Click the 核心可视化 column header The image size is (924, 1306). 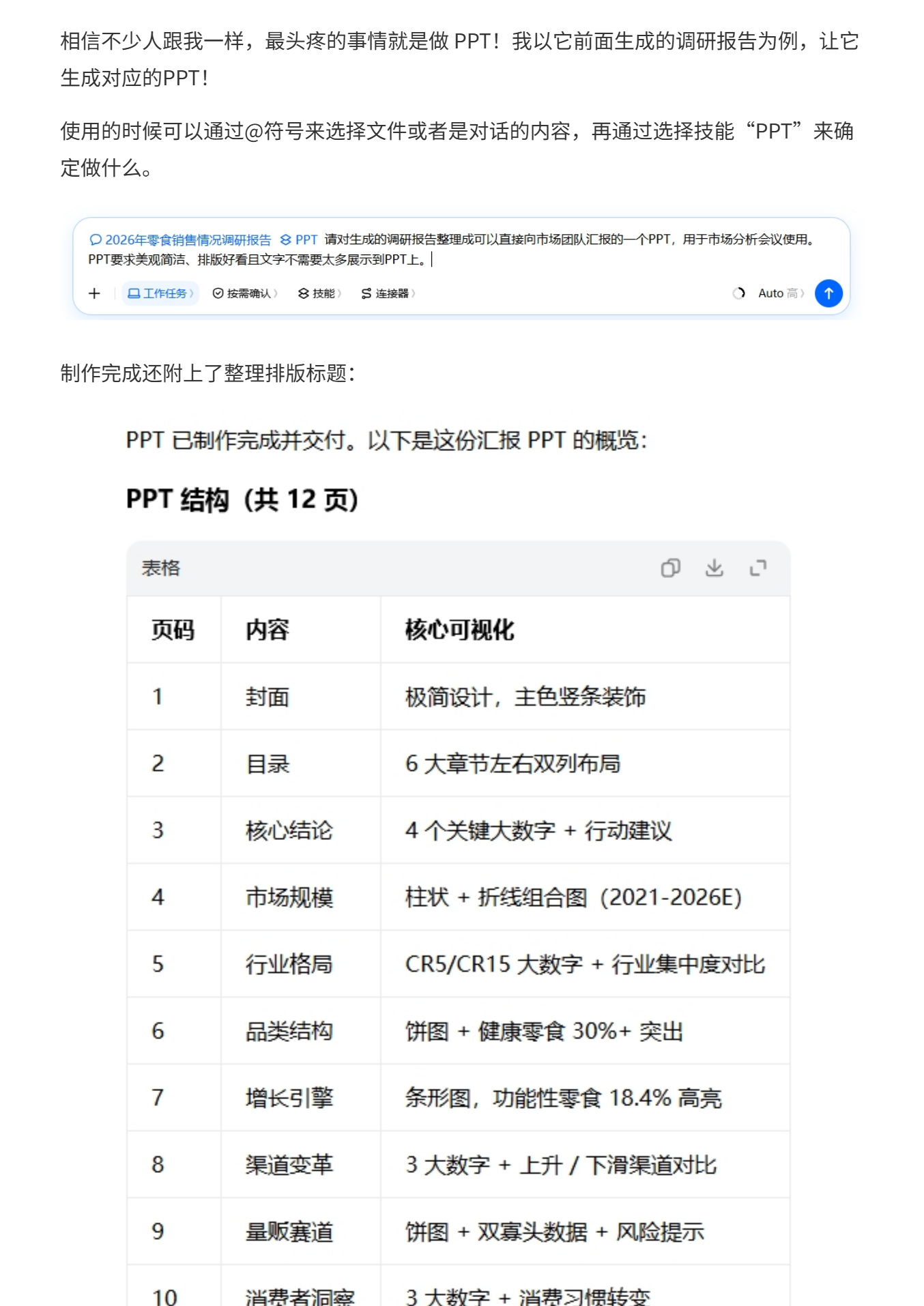pyautogui.click(x=459, y=630)
